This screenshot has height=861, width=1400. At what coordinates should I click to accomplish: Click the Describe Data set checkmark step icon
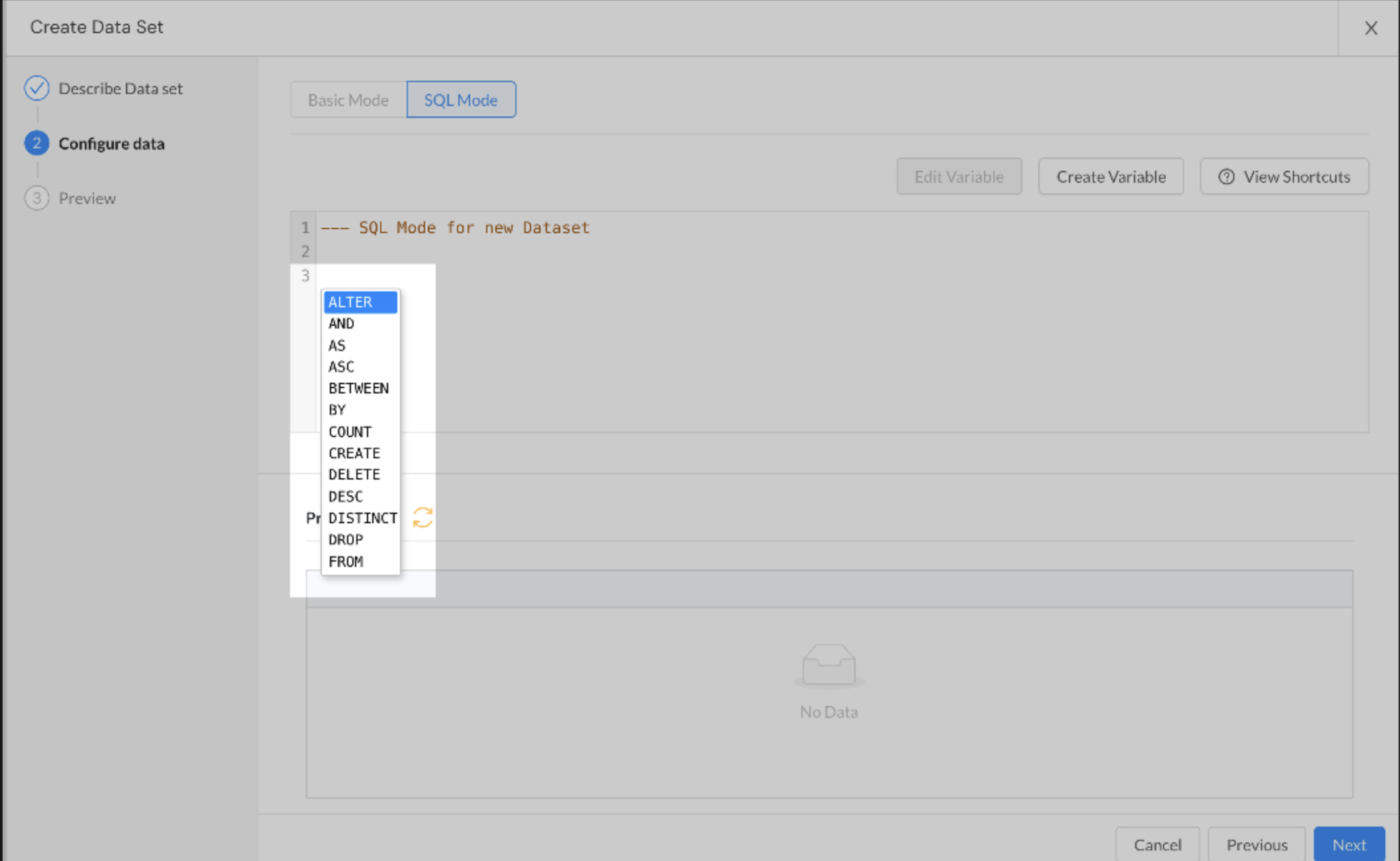pos(36,88)
